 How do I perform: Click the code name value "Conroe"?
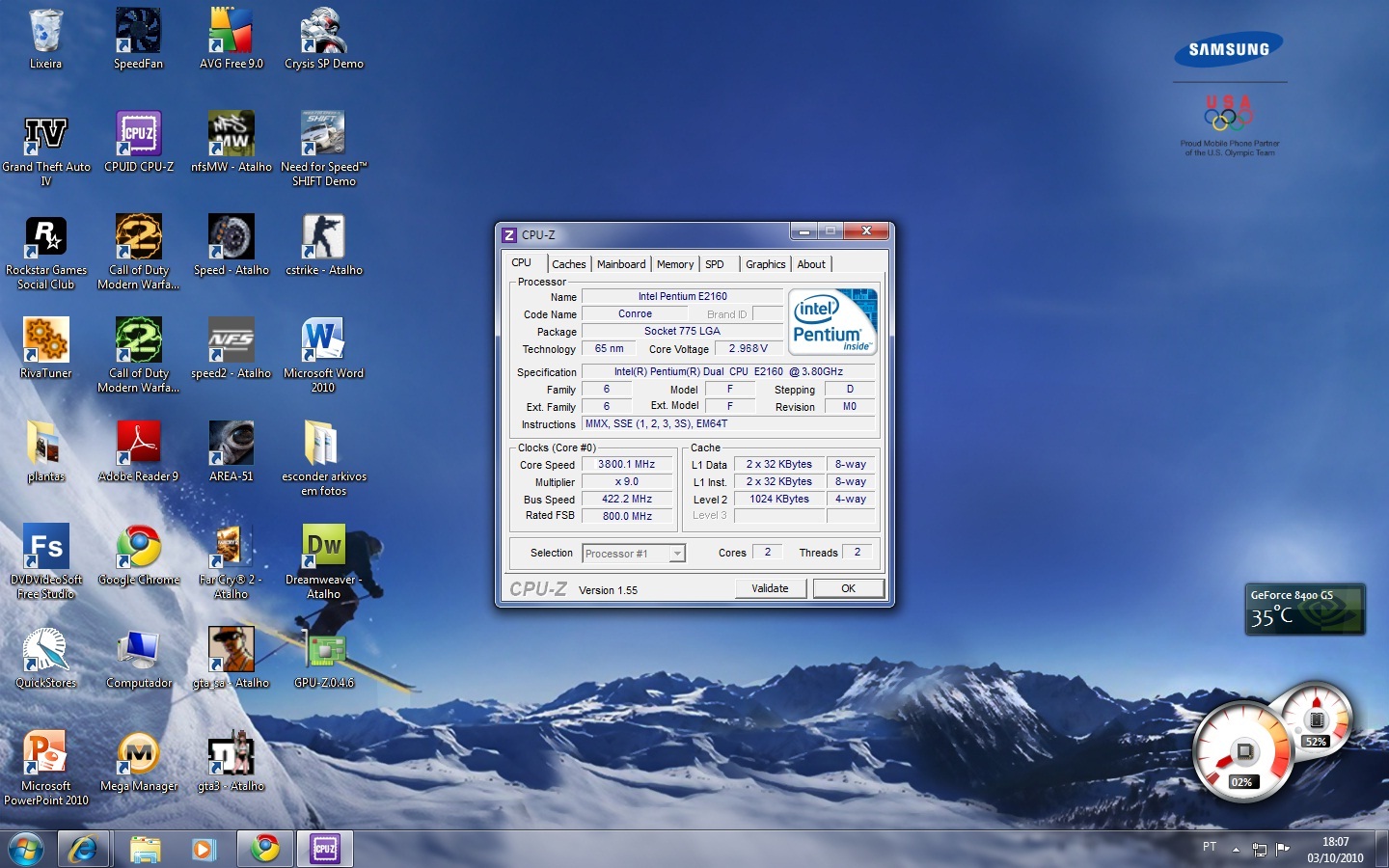pos(635,313)
